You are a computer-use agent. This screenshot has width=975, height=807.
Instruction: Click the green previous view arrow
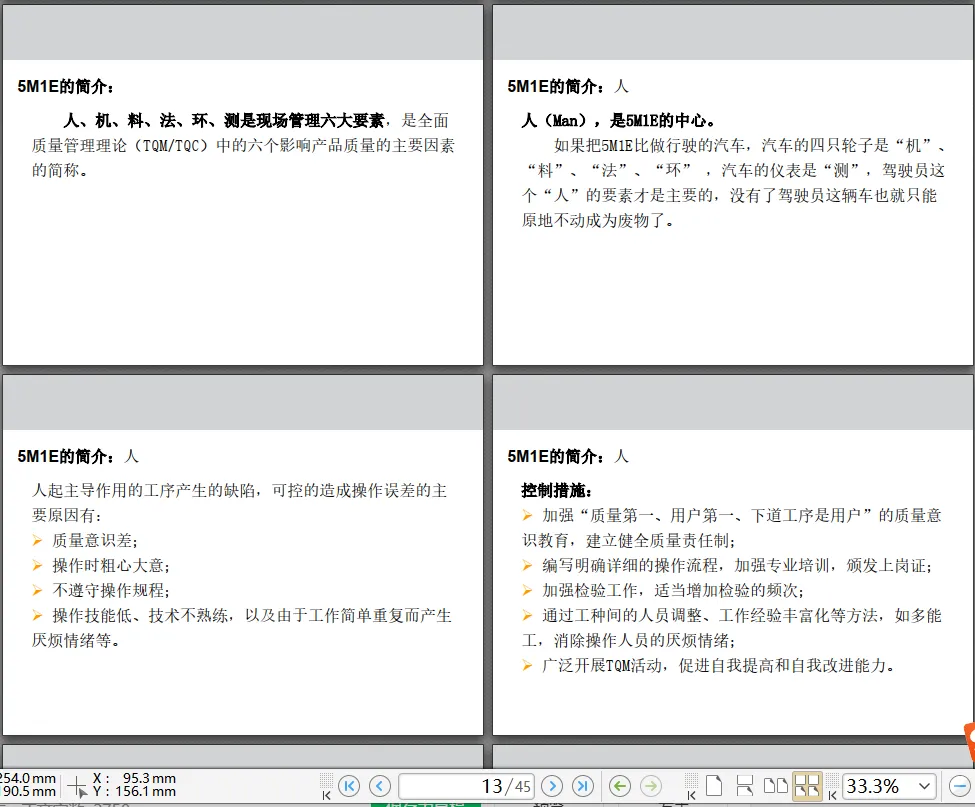point(619,786)
